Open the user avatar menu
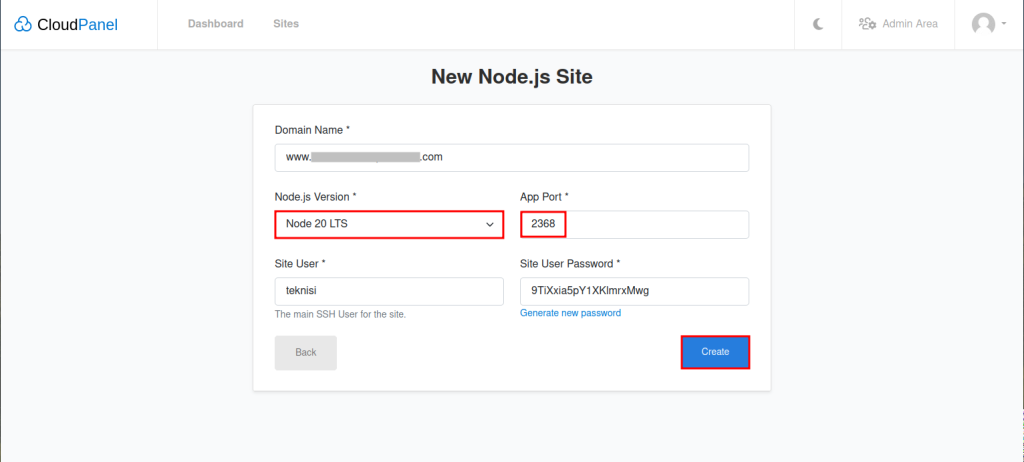1024x462 pixels. 983,24
